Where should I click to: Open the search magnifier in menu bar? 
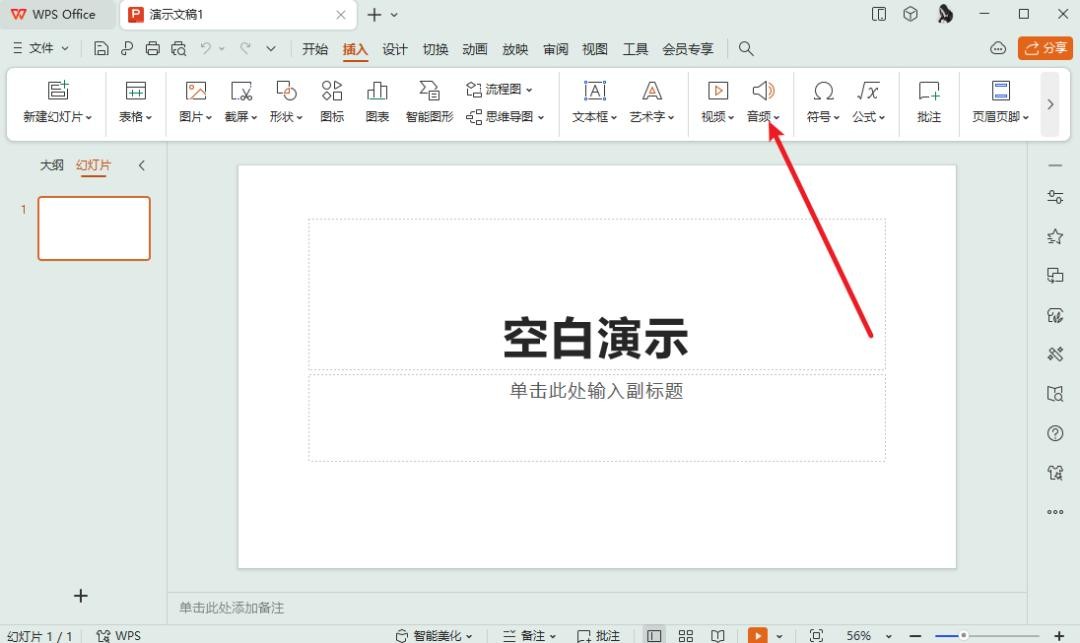(746, 48)
